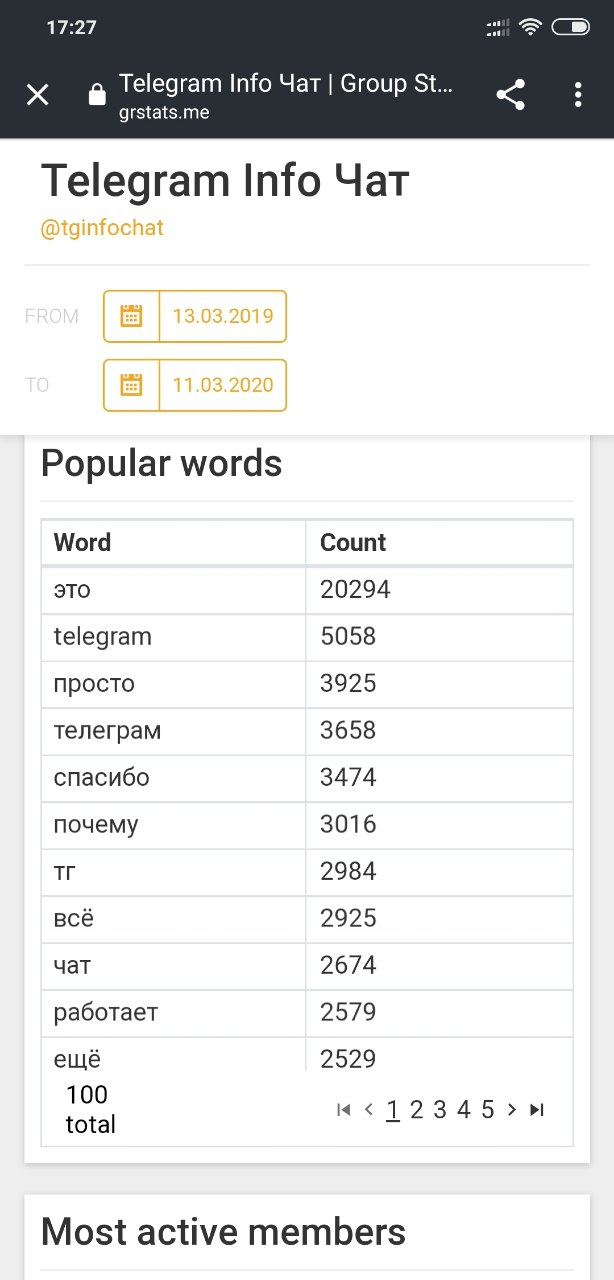Tap the count 2925
The width and height of the screenshot is (614, 1280).
click(x=348, y=918)
